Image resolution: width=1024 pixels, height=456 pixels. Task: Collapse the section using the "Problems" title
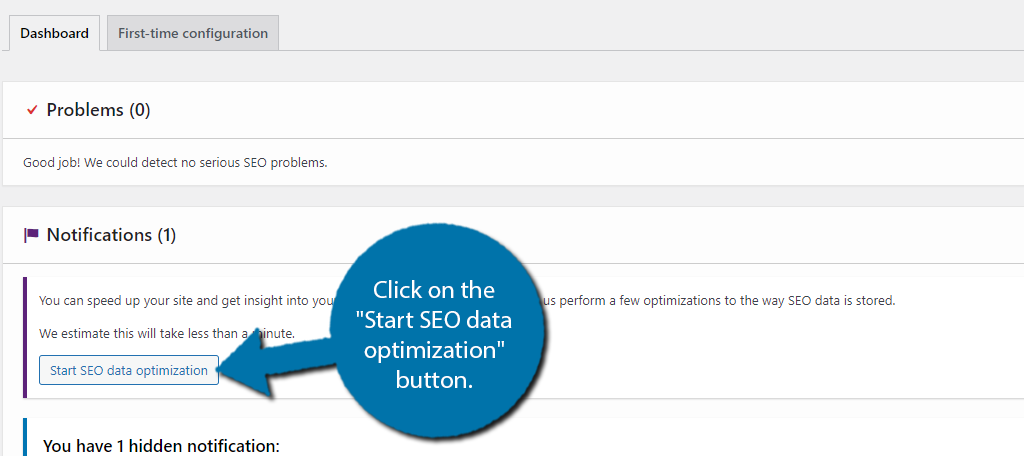tap(85, 110)
